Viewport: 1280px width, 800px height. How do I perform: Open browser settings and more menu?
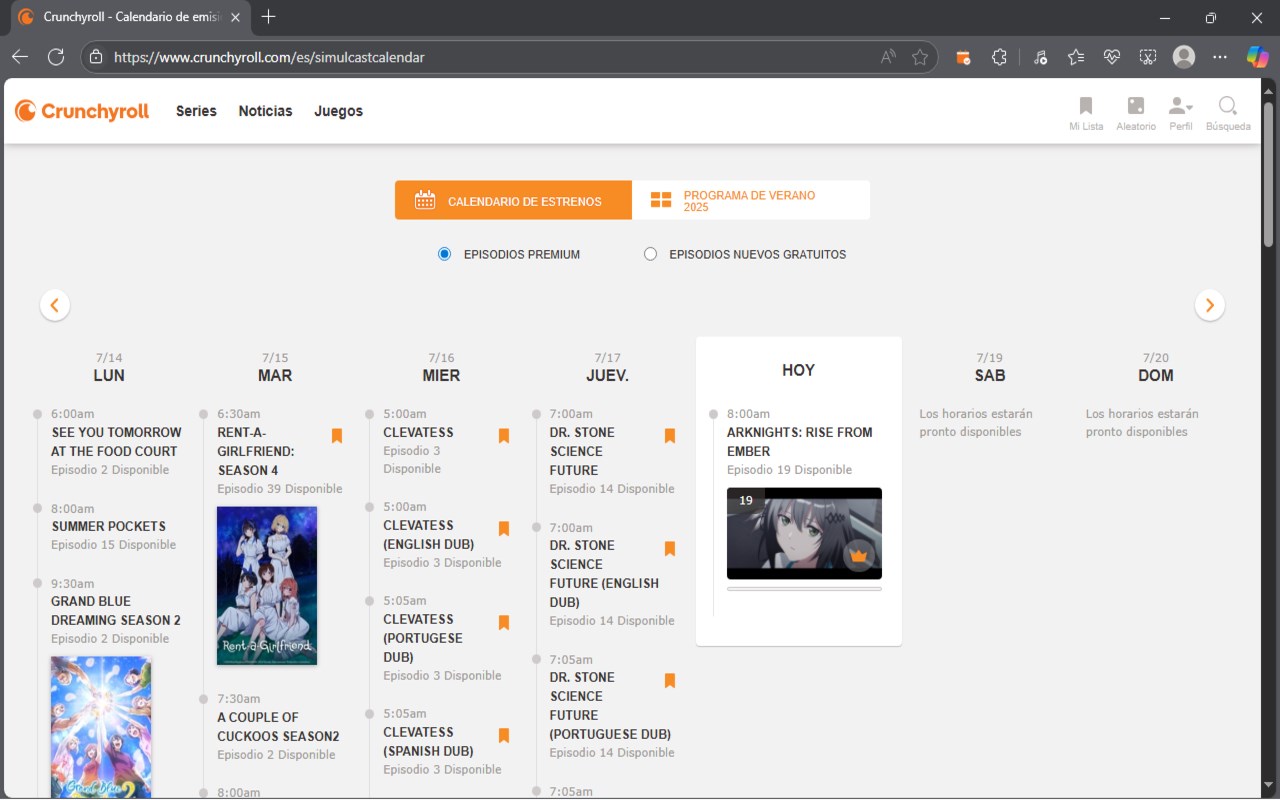(1220, 57)
